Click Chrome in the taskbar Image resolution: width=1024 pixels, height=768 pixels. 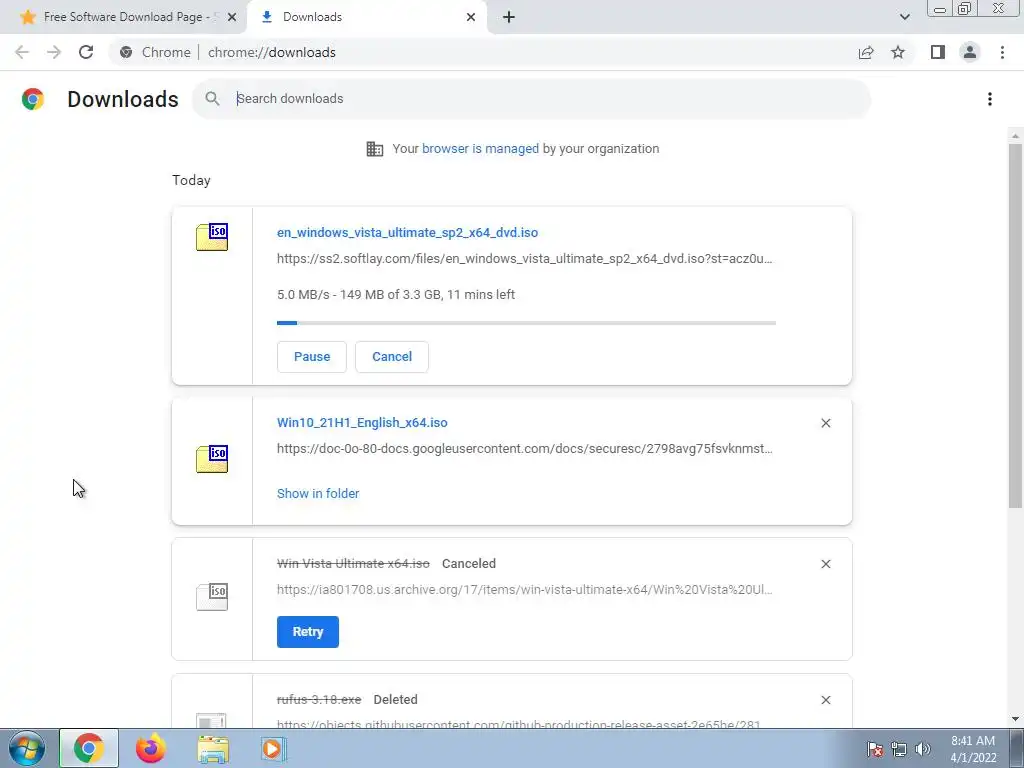pyautogui.click(x=89, y=748)
